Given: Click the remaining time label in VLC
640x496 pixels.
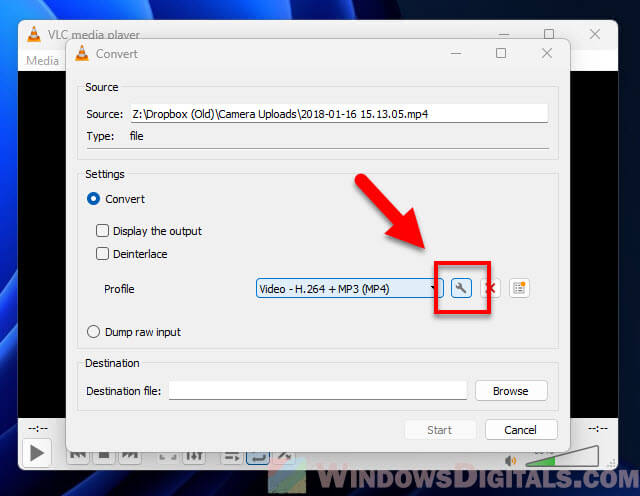Looking at the screenshot, I should point(598,429).
